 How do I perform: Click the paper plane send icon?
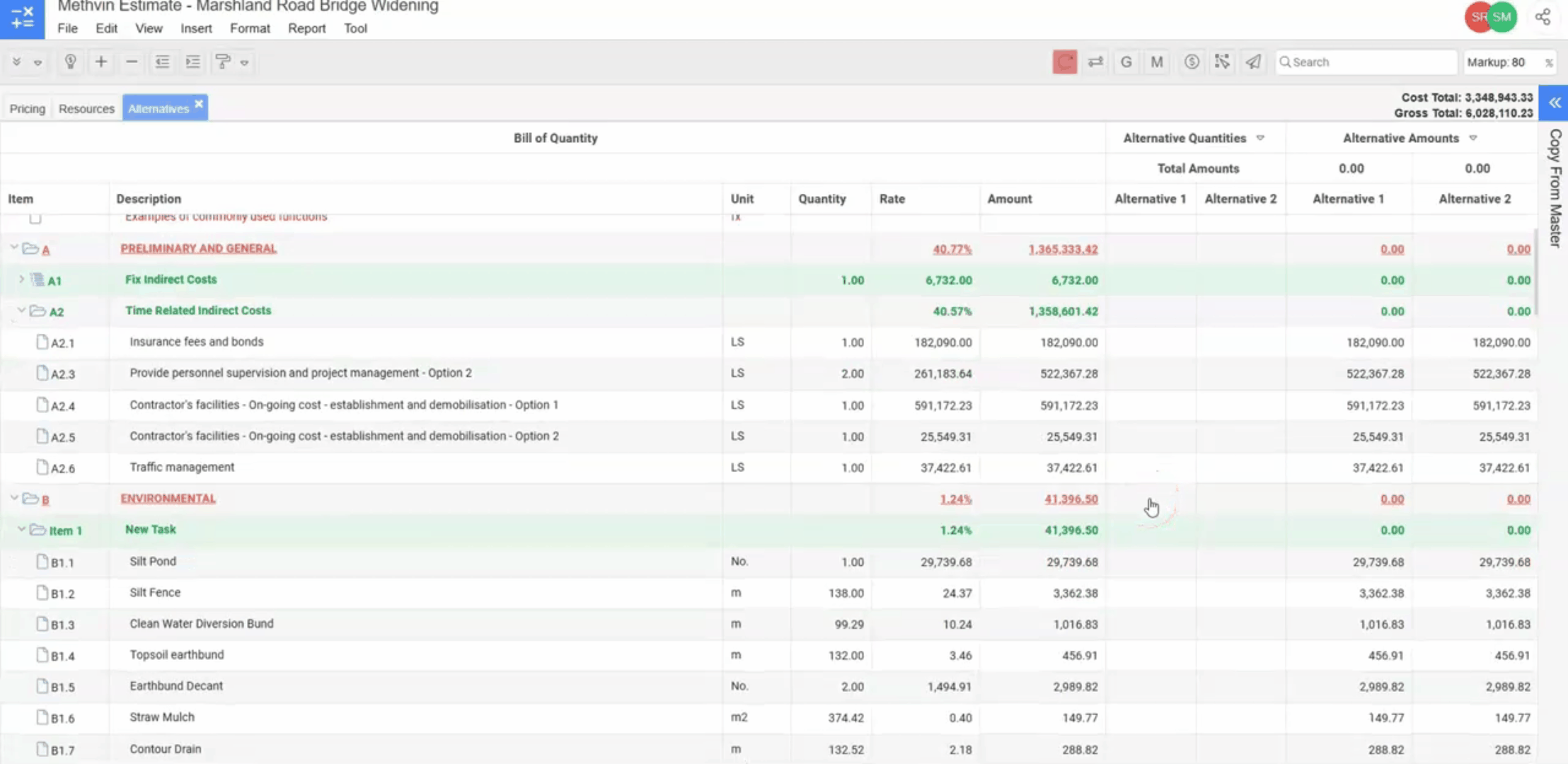pos(1253,62)
